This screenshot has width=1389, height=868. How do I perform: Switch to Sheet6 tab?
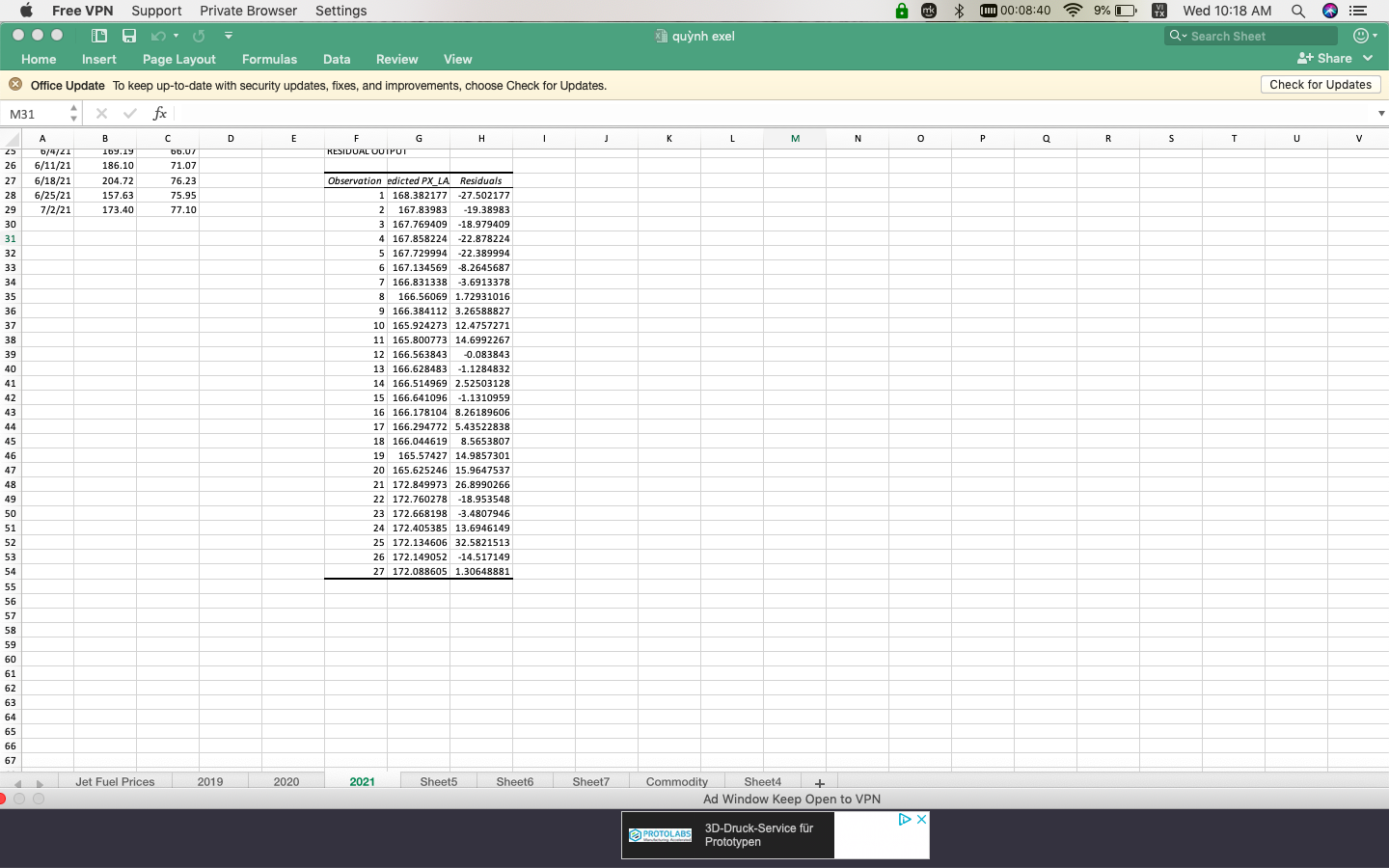tap(515, 781)
